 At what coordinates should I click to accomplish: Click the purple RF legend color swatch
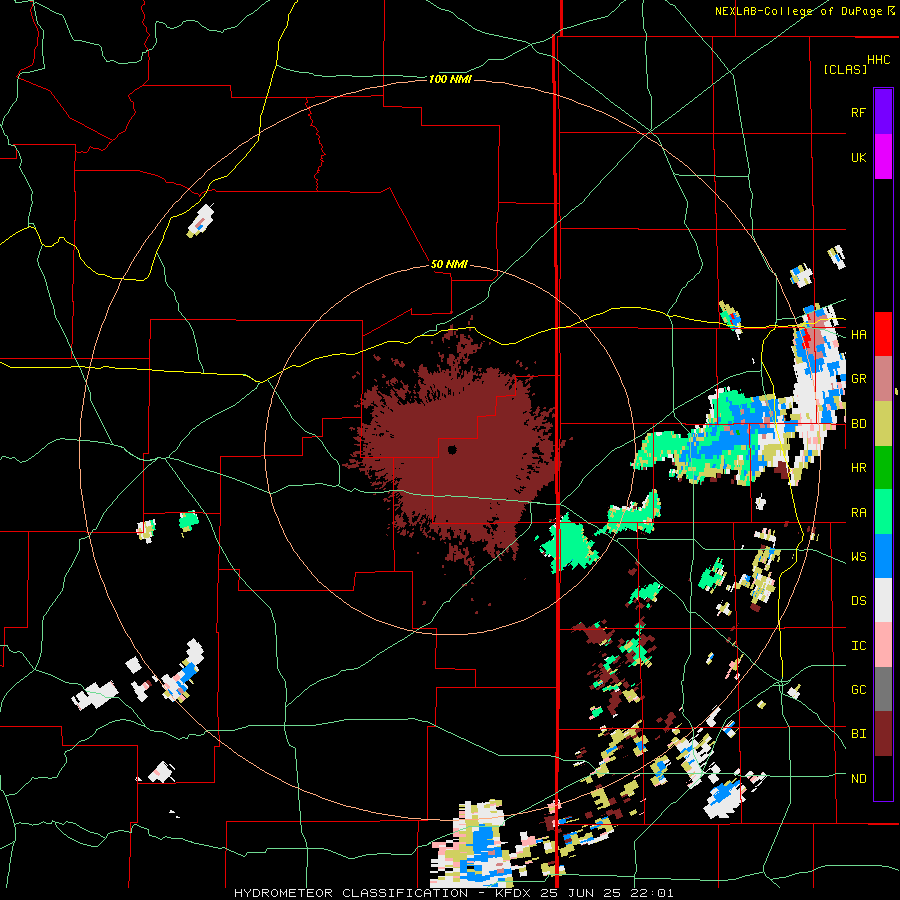[x=883, y=112]
